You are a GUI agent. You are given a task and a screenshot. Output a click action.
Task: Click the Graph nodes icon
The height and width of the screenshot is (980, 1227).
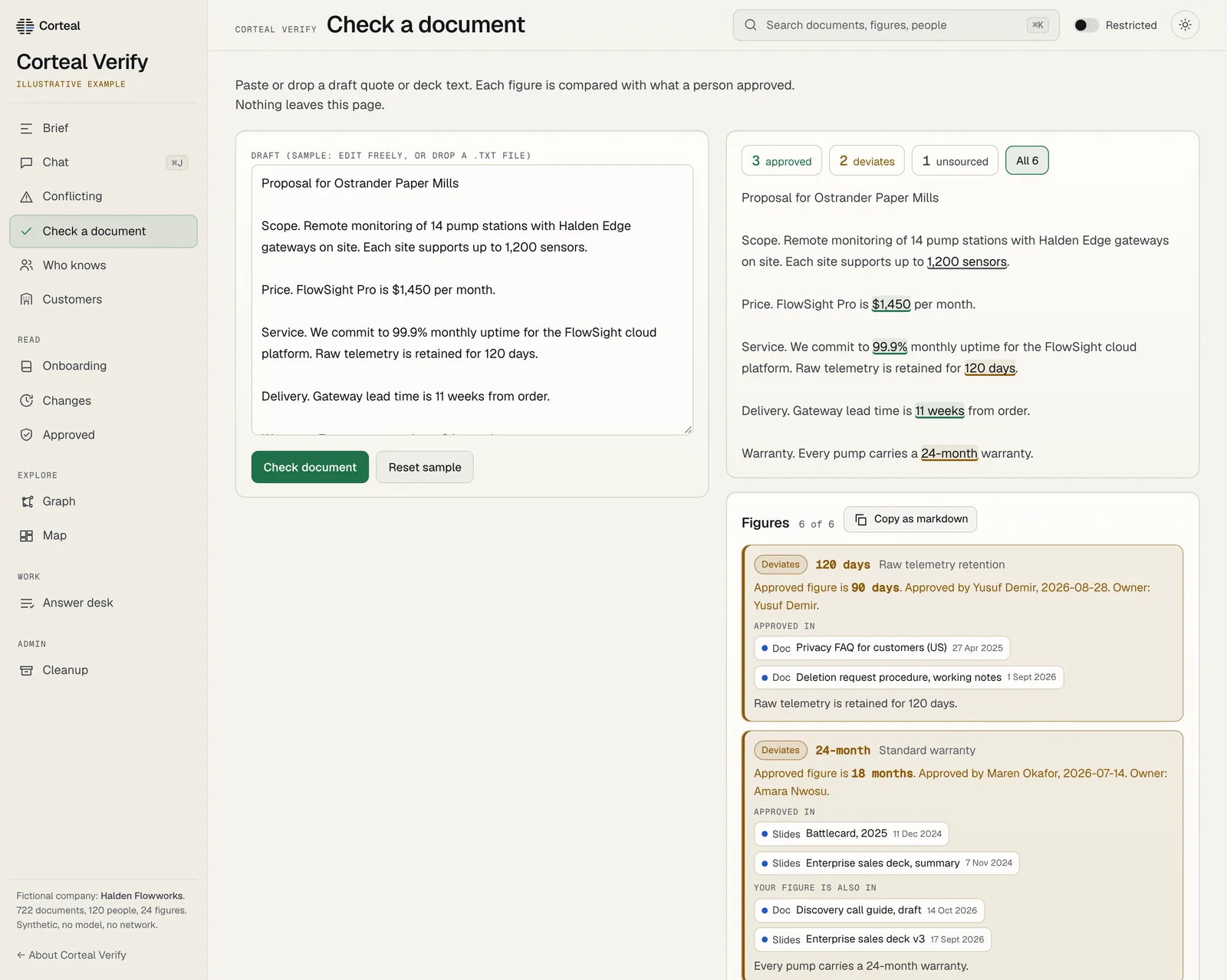click(26, 502)
